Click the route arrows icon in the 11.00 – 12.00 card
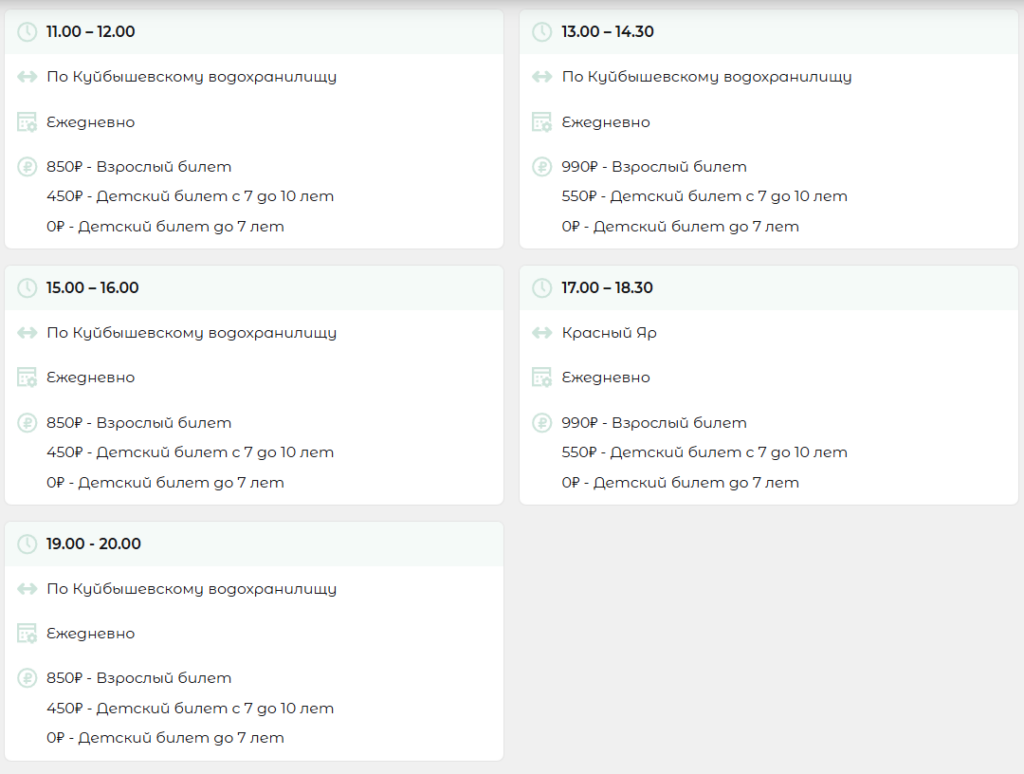Viewport: 1024px width, 774px height. pyautogui.click(x=27, y=77)
